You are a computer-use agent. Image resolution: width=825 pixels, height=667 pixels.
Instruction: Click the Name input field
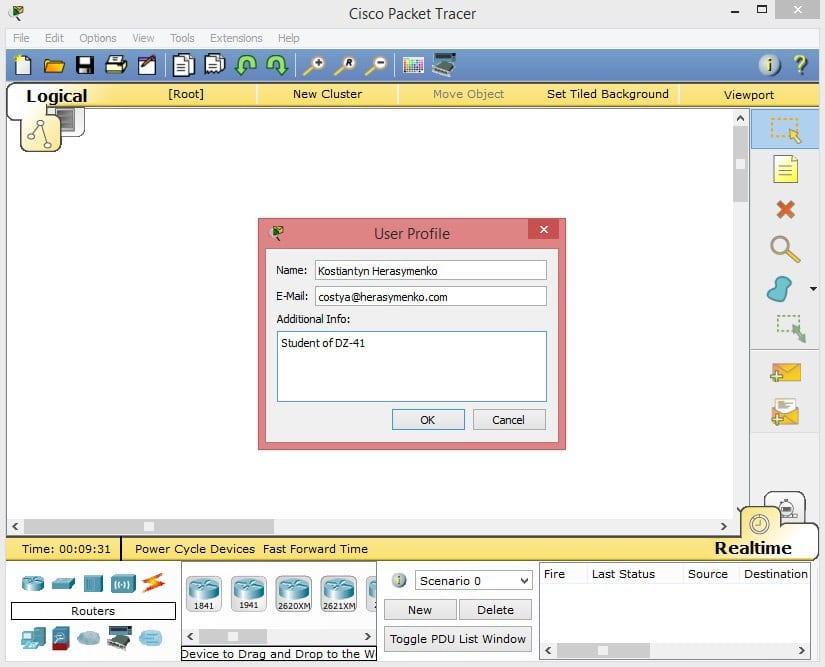431,270
